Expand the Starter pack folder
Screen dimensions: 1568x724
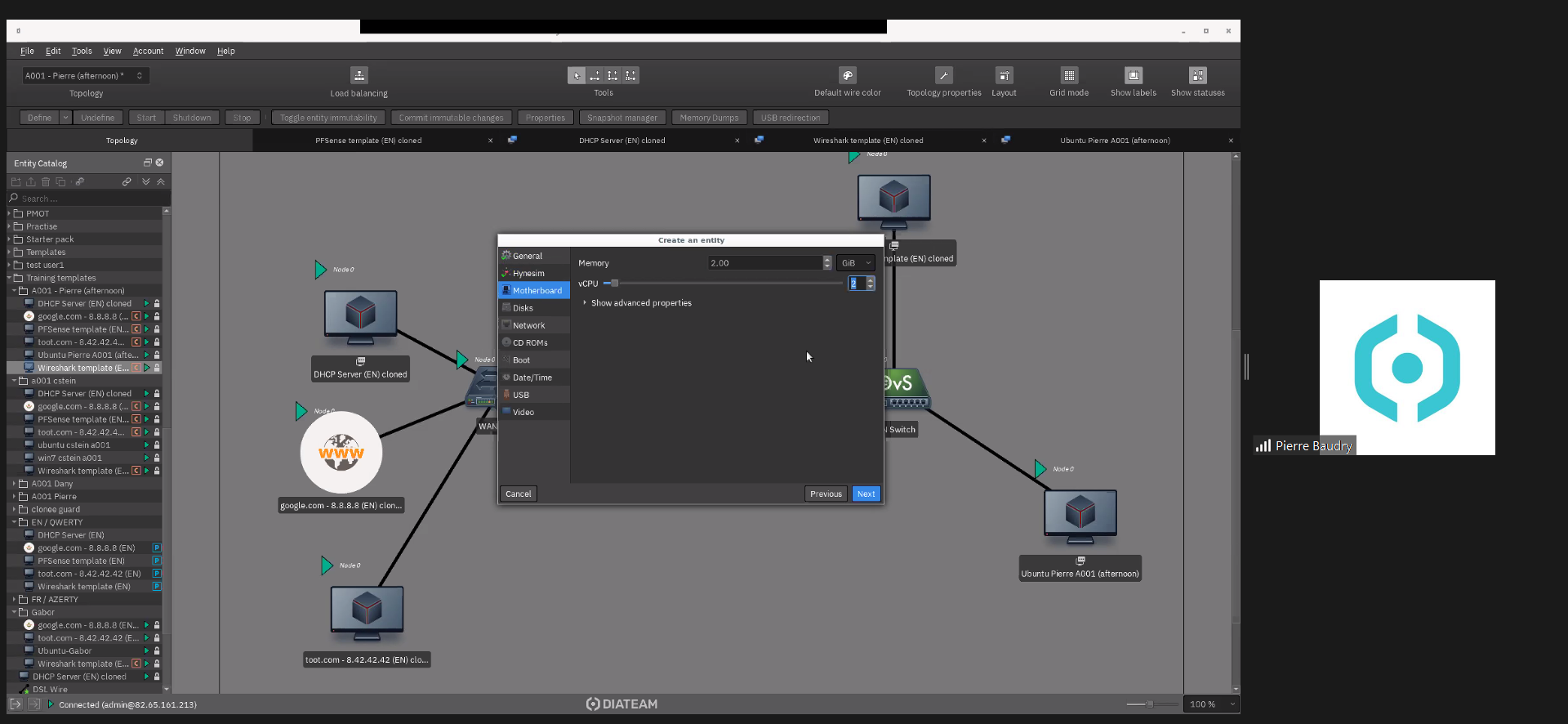coord(49,239)
